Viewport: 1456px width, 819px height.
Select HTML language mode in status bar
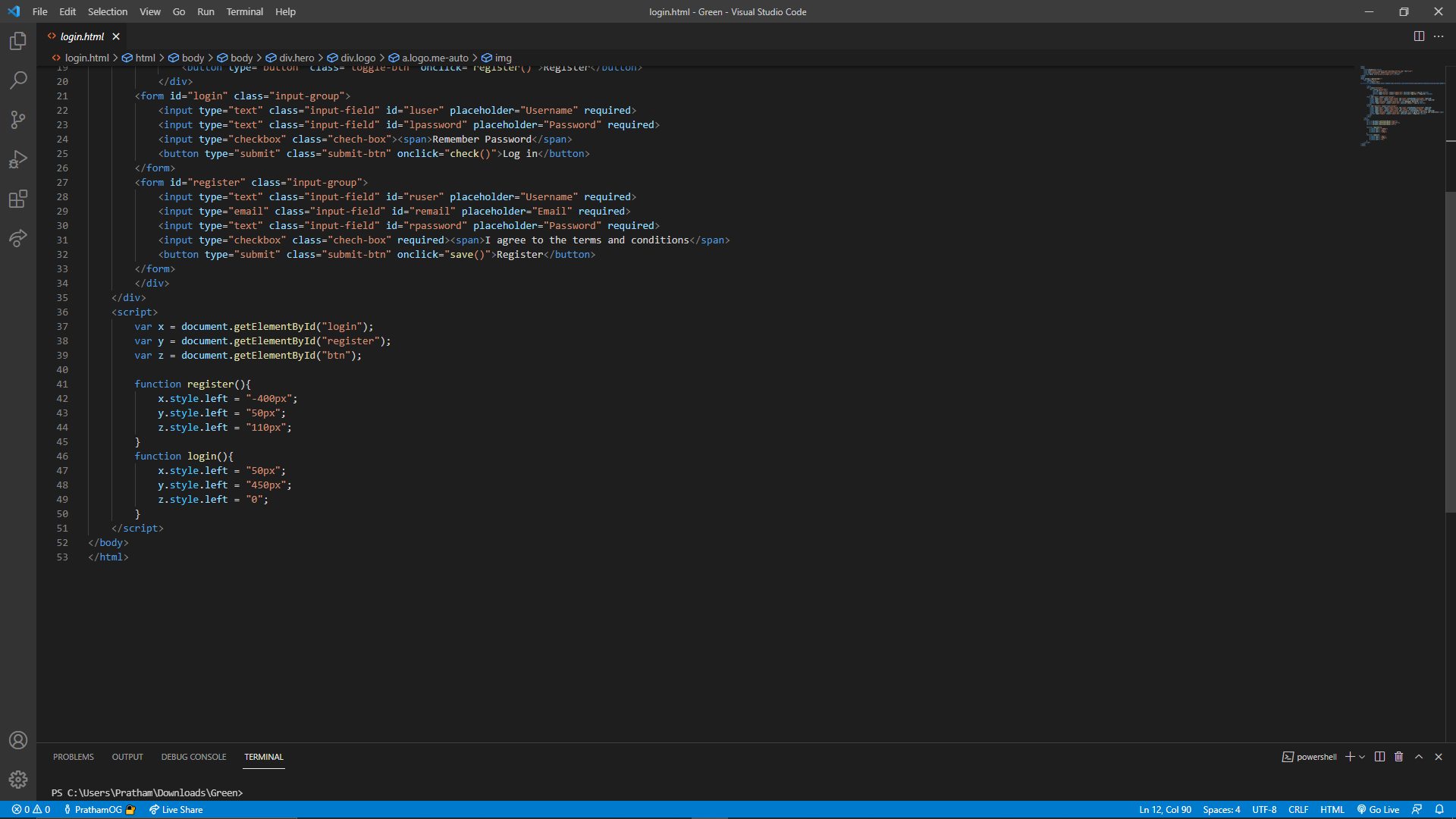click(x=1332, y=809)
